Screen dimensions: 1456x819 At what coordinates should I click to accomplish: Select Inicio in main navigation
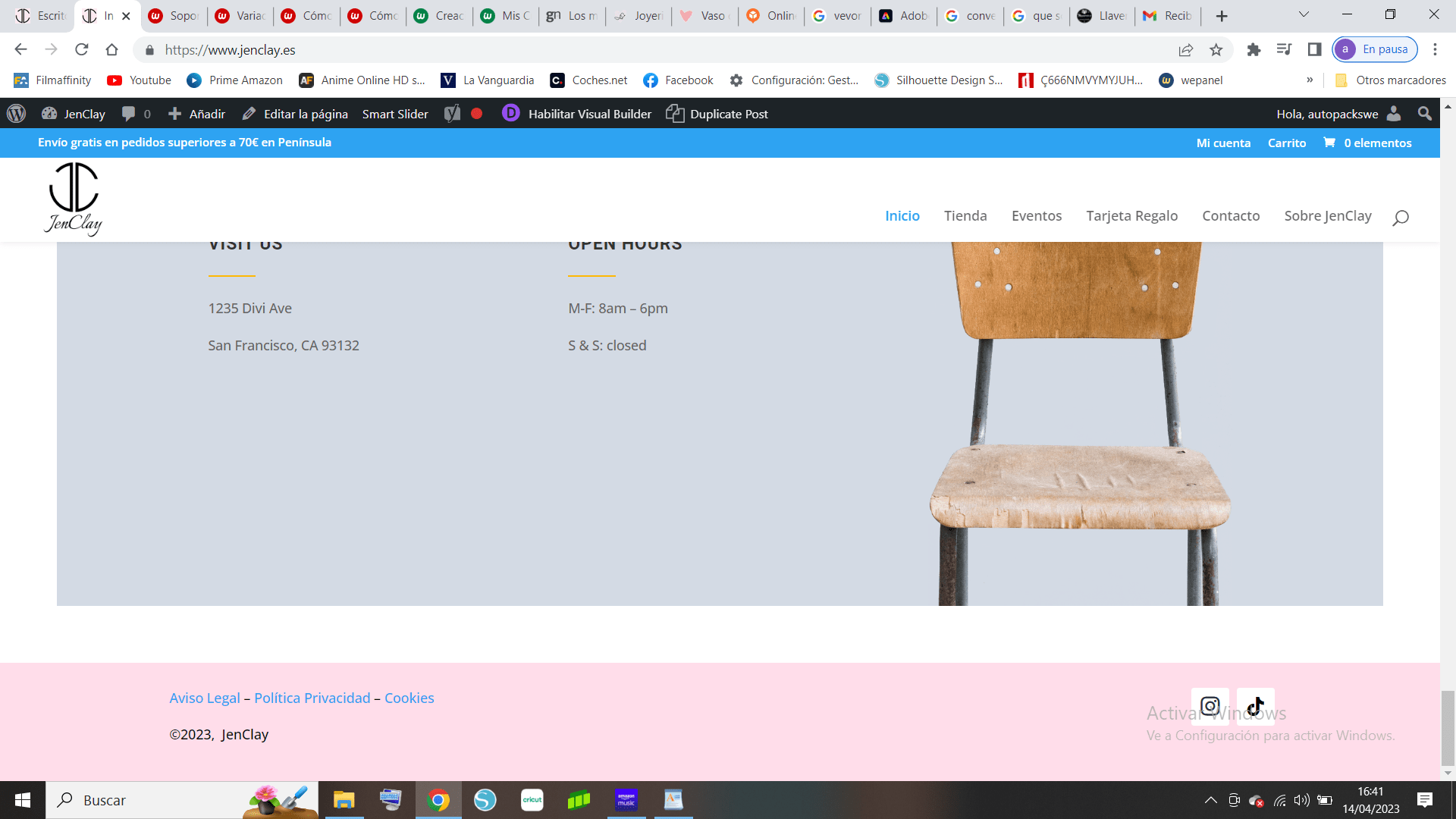point(902,216)
